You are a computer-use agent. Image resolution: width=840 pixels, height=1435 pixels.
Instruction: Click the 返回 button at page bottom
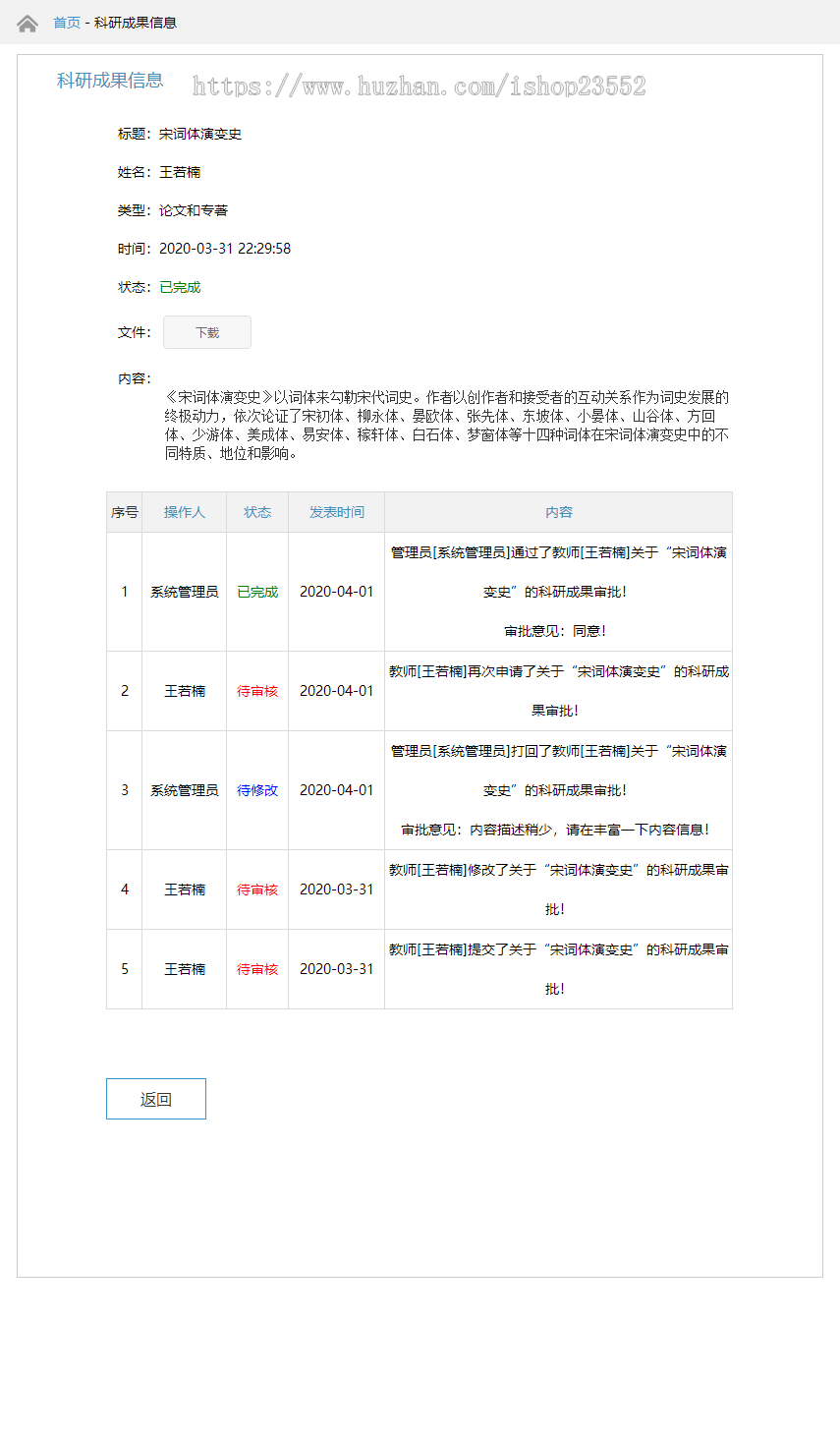pyautogui.click(x=155, y=1098)
